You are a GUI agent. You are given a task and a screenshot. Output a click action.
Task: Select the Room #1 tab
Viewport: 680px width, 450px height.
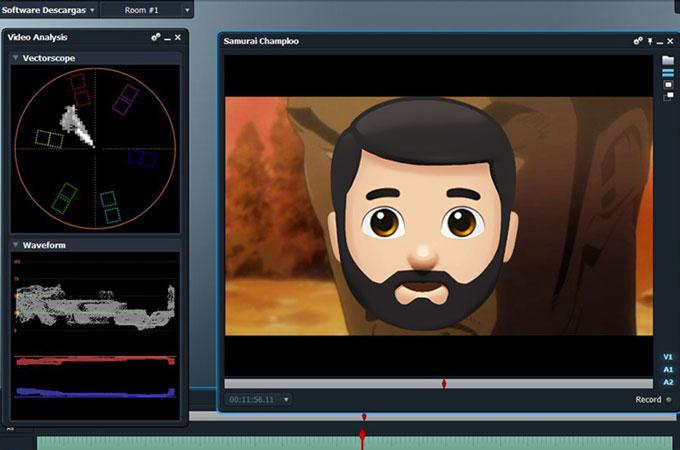tap(142, 10)
